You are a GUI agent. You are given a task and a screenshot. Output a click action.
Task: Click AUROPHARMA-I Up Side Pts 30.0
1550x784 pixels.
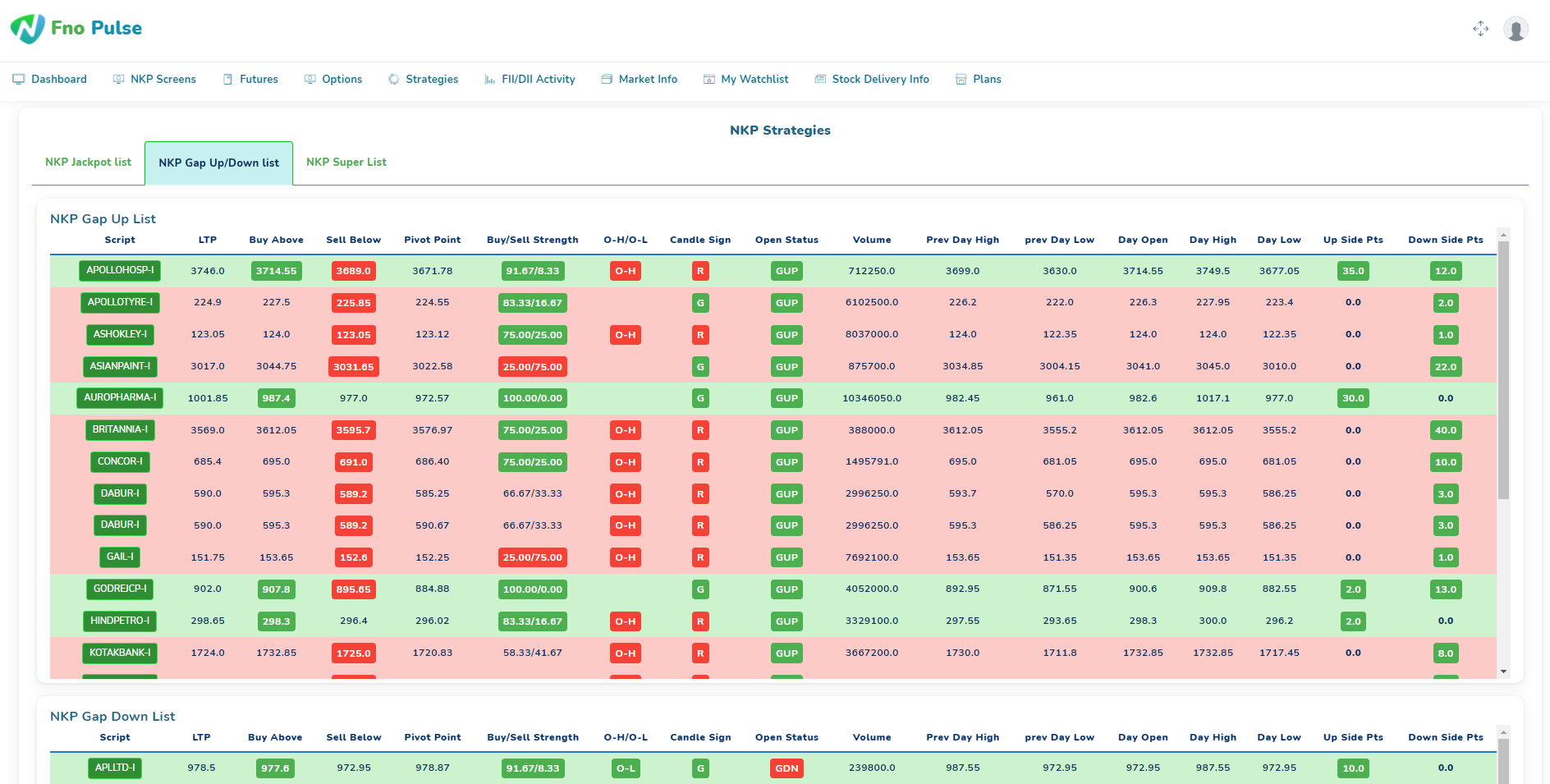point(1353,398)
